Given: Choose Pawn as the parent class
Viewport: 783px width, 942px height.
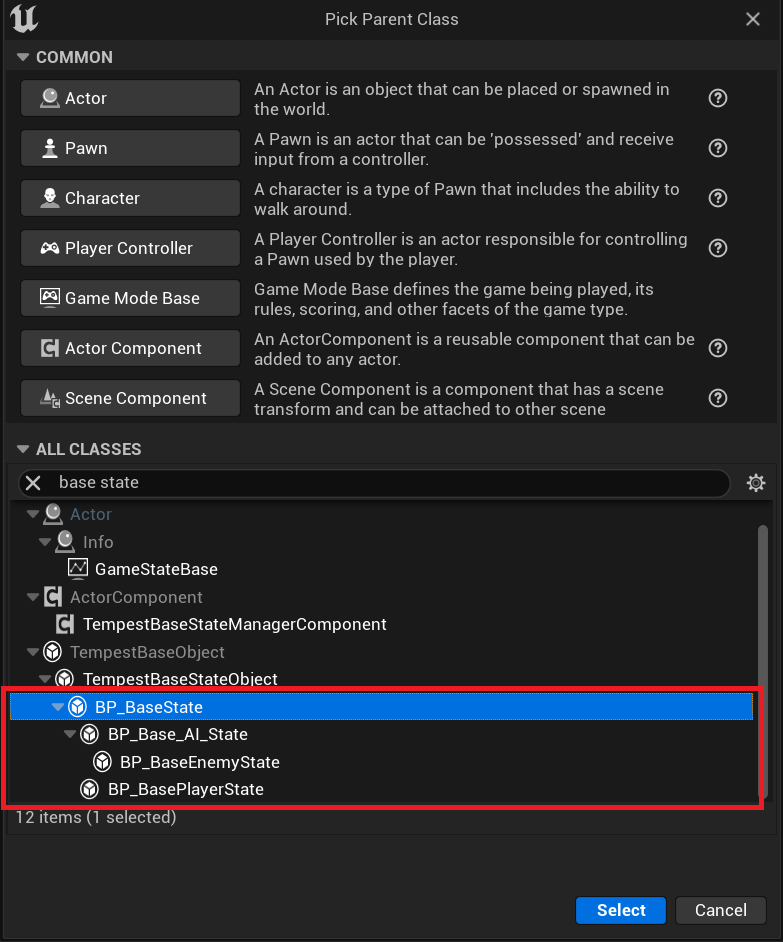Looking at the screenshot, I should (130, 148).
